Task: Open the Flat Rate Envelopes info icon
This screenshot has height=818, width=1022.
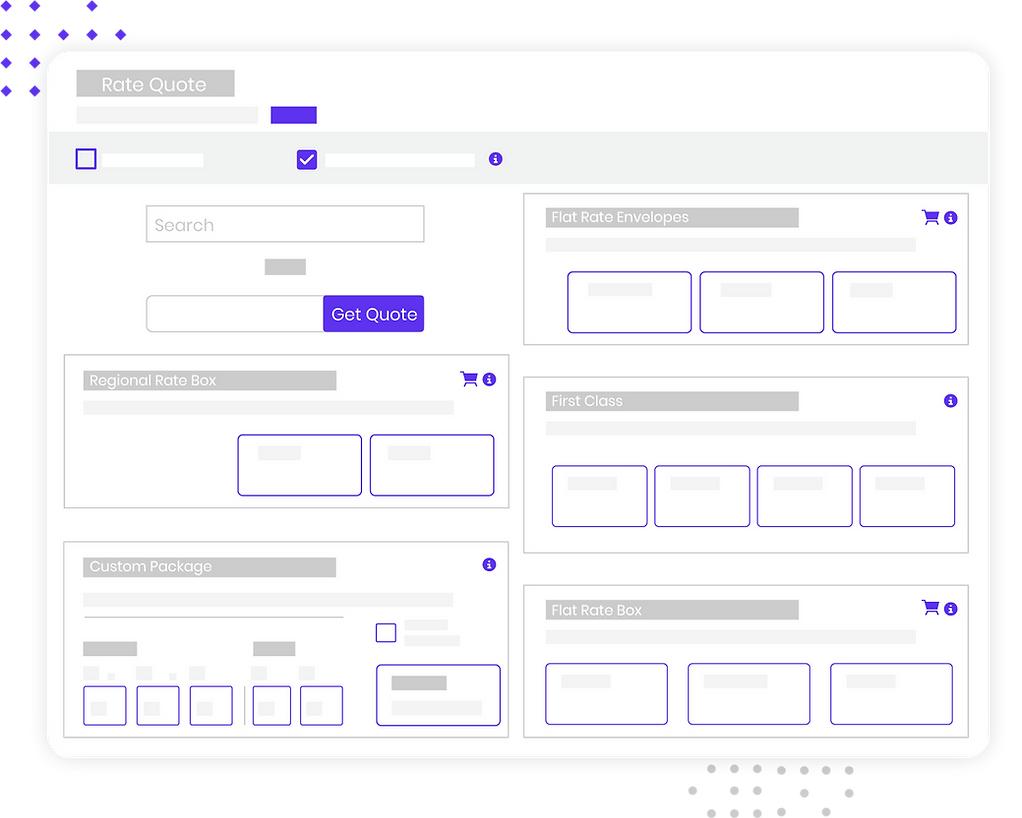Action: click(x=951, y=218)
